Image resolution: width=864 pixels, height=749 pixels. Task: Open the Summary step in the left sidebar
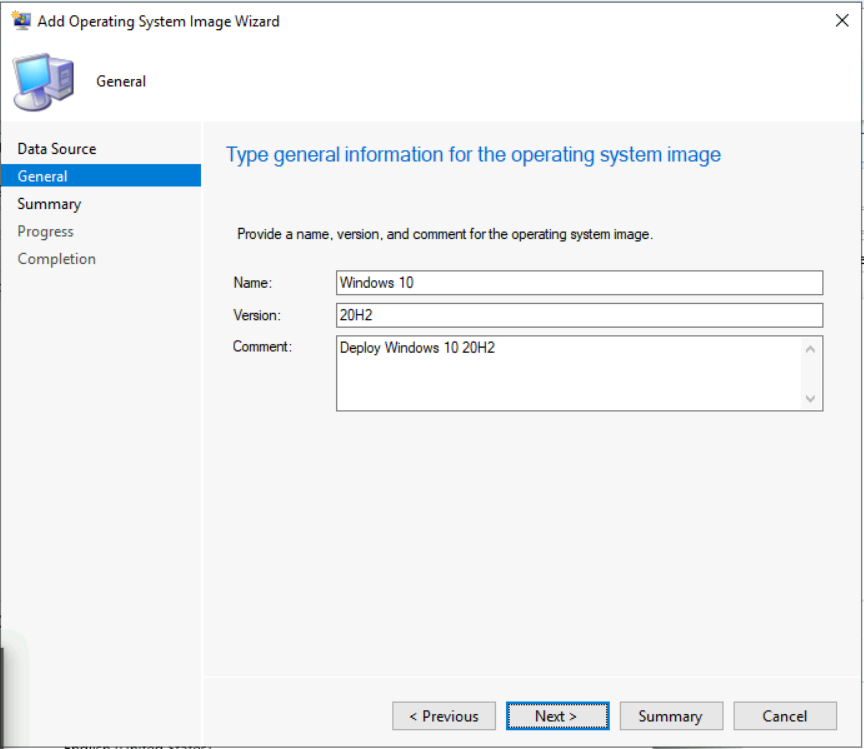tap(49, 204)
